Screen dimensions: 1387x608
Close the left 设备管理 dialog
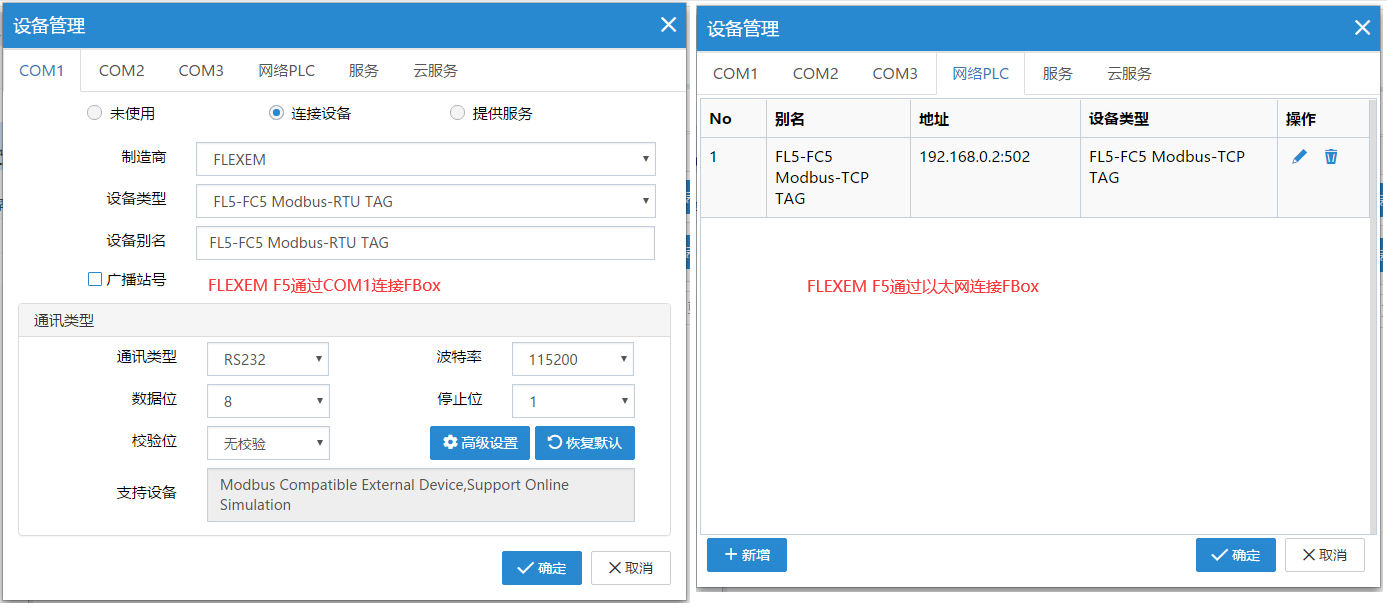point(668,25)
